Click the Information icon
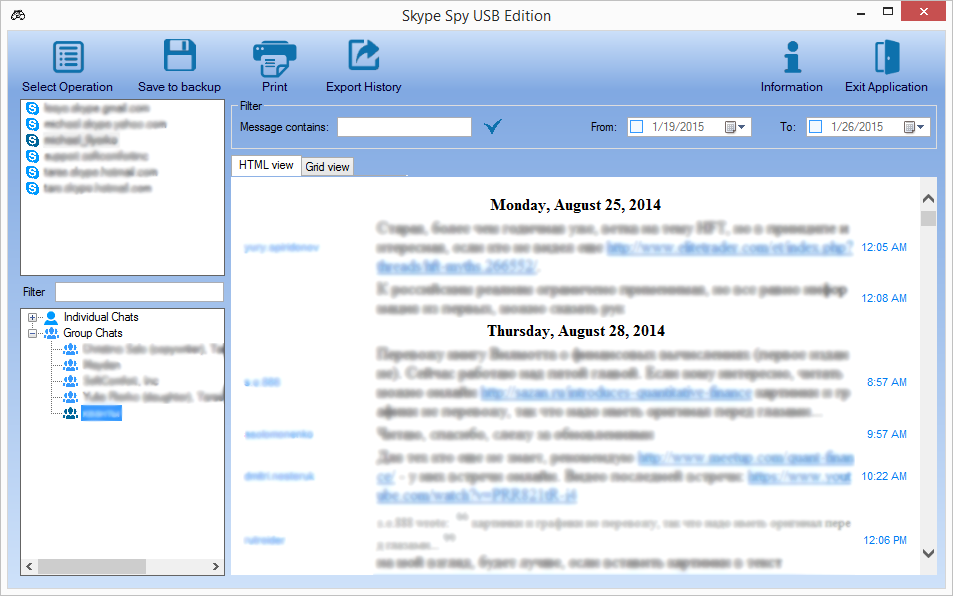The width and height of the screenshot is (953, 596). pos(791,56)
